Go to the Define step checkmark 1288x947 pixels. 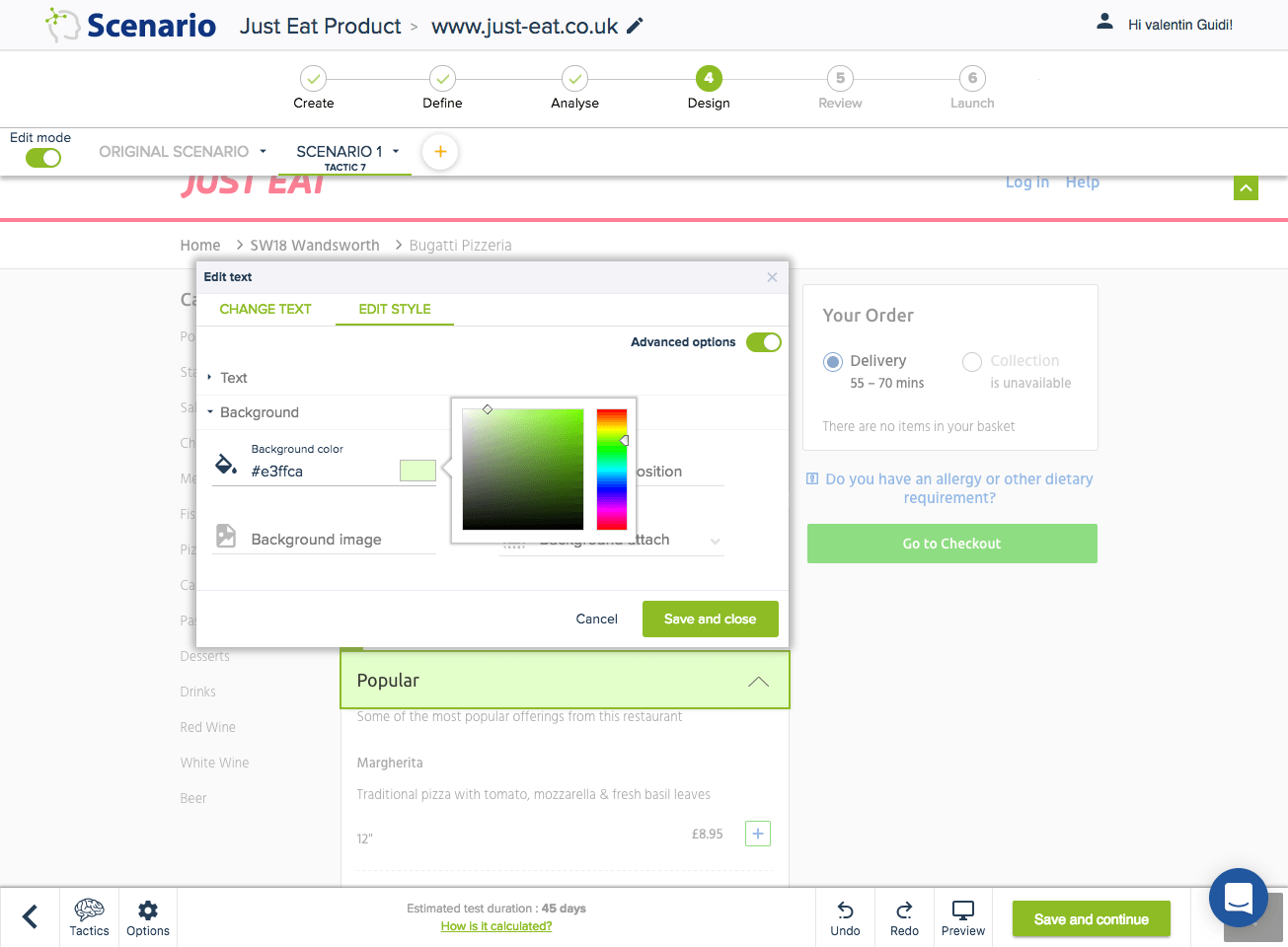click(x=442, y=78)
